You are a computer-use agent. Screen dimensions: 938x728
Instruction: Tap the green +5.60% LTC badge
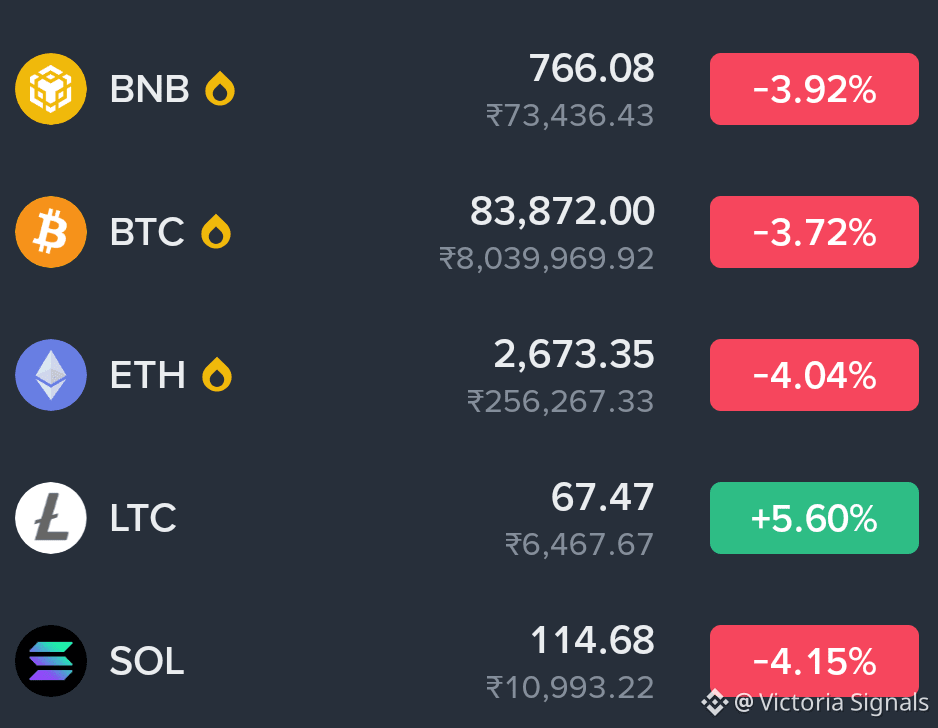814,518
